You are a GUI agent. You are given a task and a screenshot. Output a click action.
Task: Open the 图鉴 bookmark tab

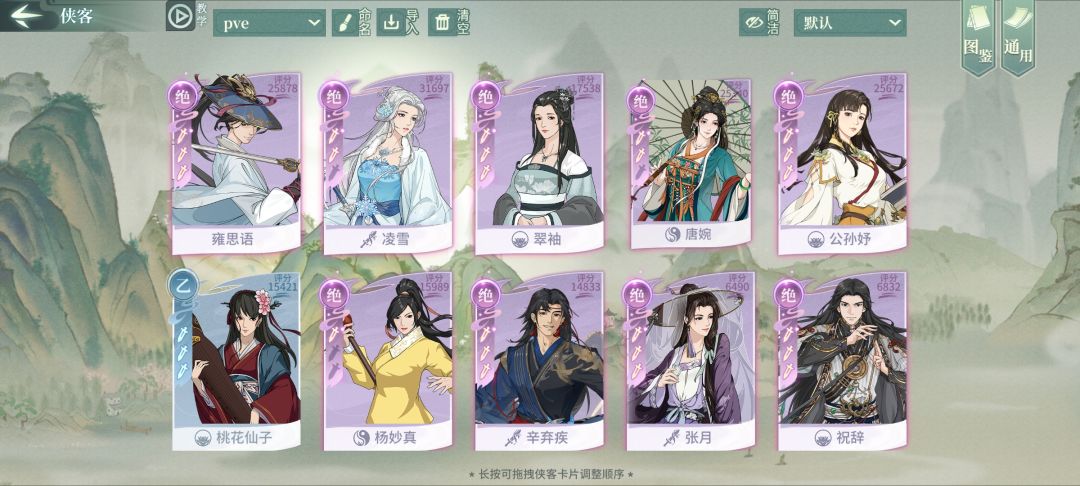click(x=978, y=36)
